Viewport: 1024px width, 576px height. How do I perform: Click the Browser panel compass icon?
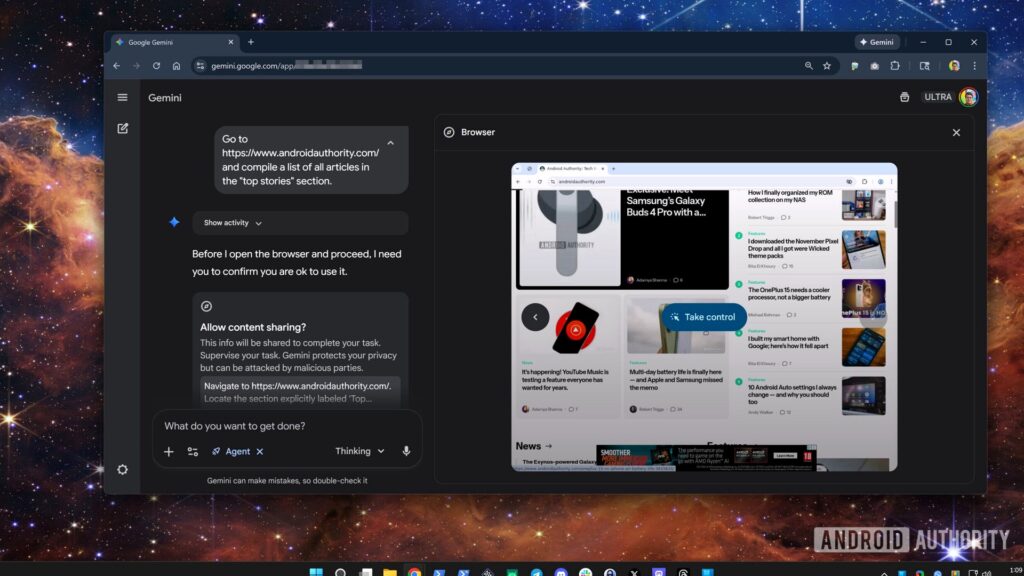[x=449, y=132]
